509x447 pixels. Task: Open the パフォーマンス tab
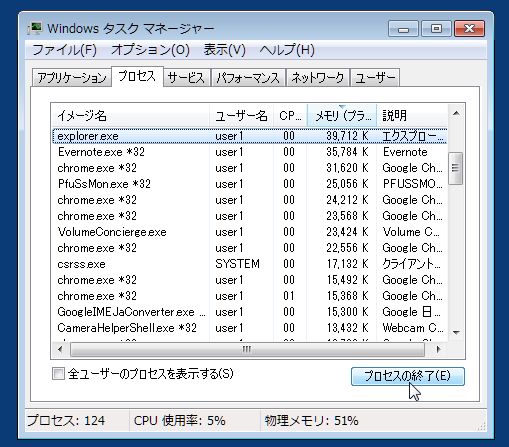pos(248,78)
